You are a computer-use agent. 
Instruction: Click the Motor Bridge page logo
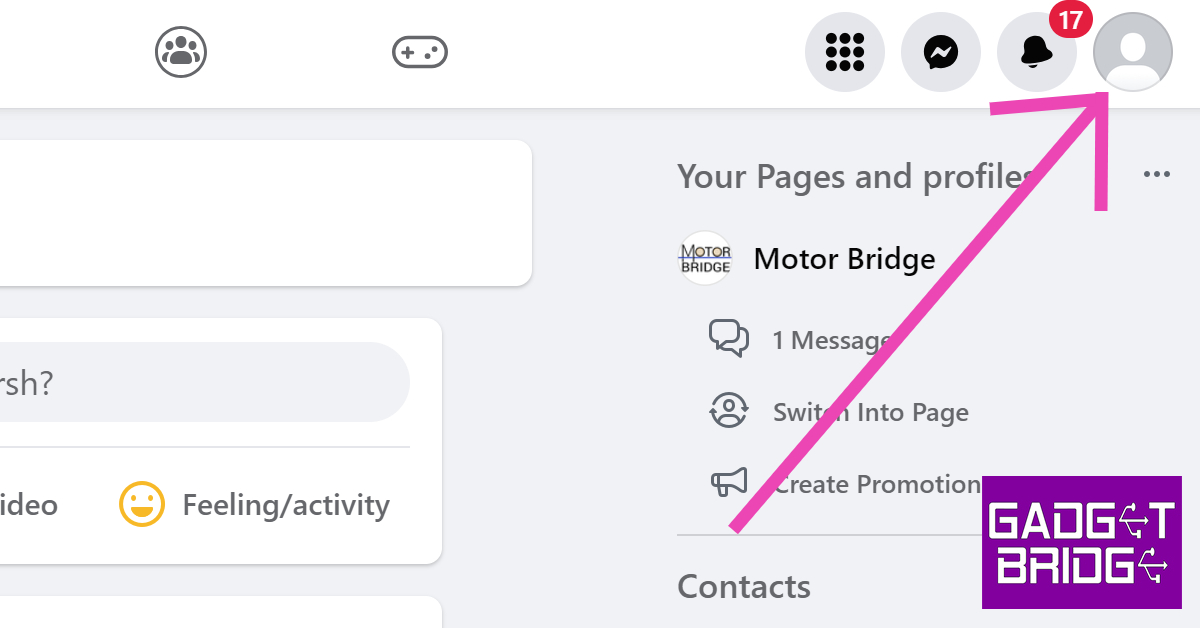coord(705,259)
